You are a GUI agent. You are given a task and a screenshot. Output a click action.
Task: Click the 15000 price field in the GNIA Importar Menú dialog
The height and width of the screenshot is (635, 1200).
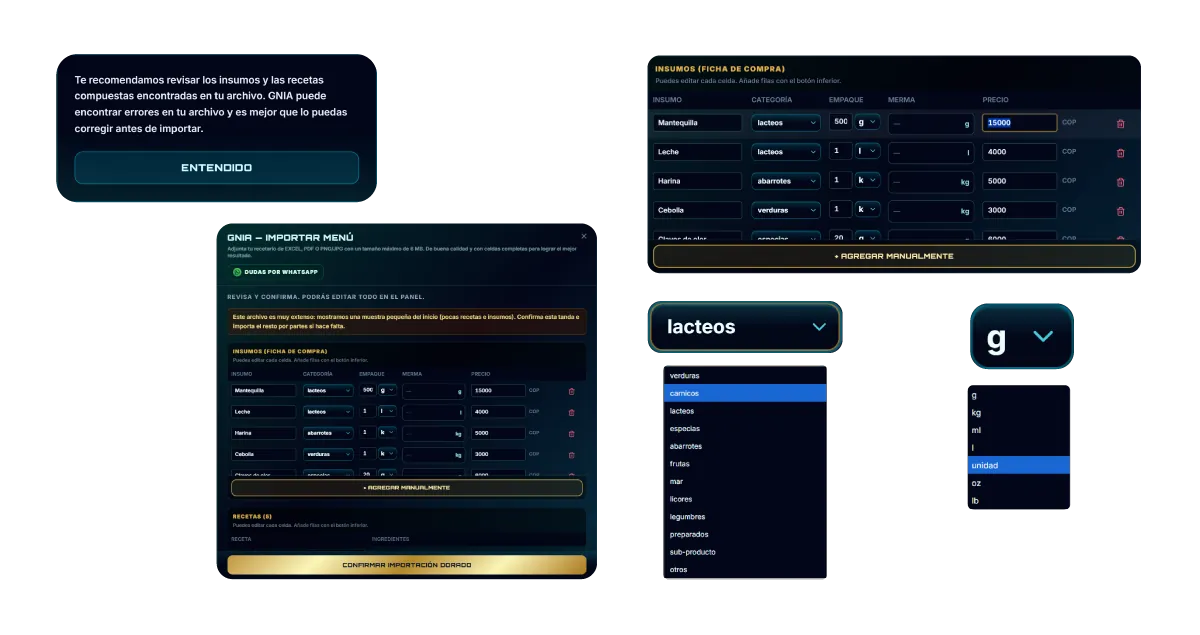[x=498, y=391]
